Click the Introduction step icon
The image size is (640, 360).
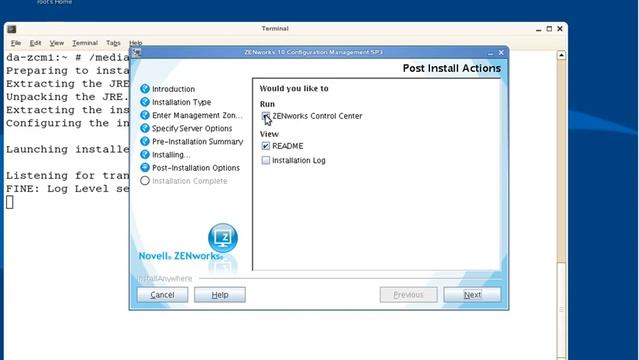144,89
